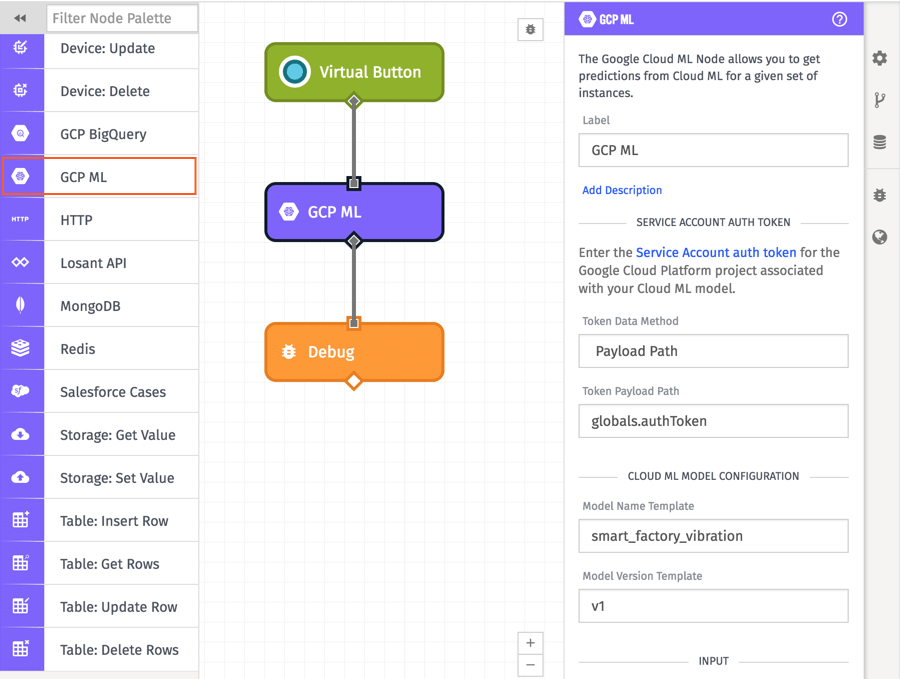Click the Filter Node Palette field

tap(122, 18)
